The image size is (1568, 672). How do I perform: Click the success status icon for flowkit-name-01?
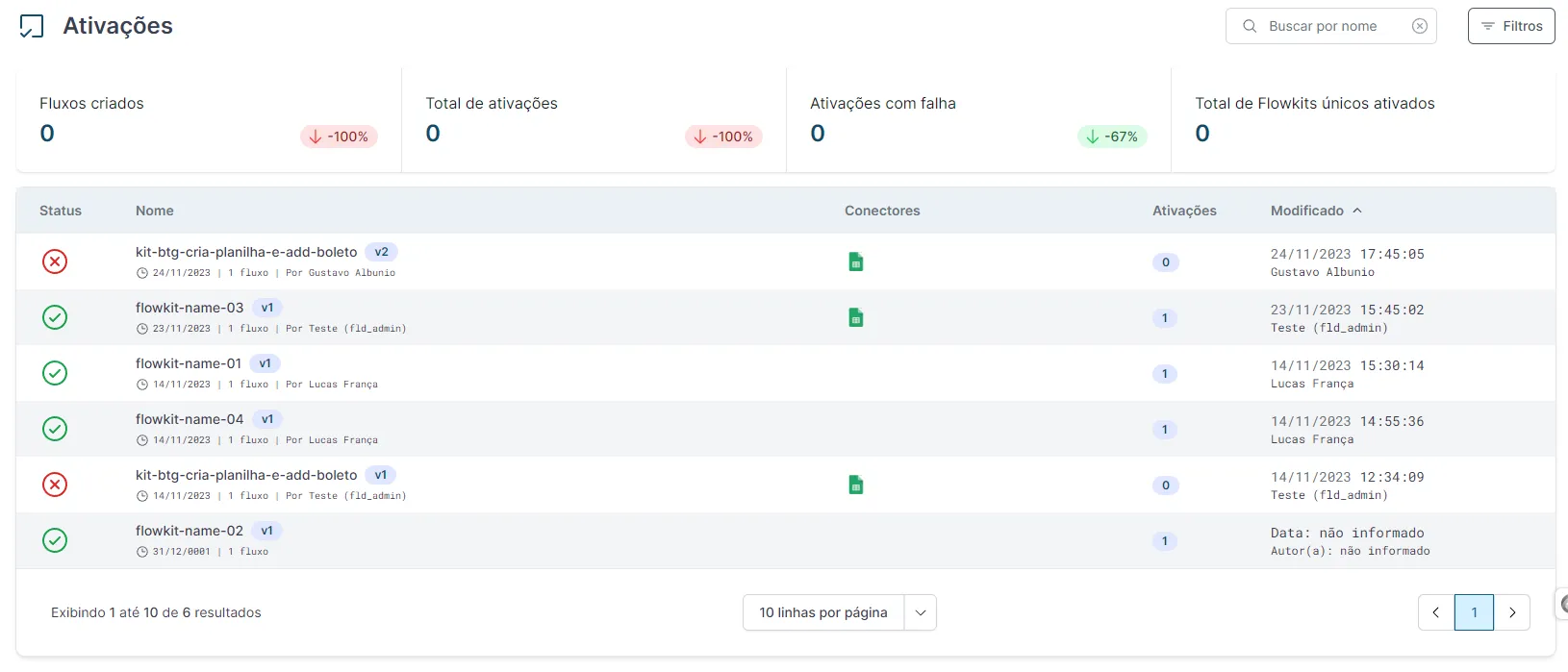[x=55, y=373]
